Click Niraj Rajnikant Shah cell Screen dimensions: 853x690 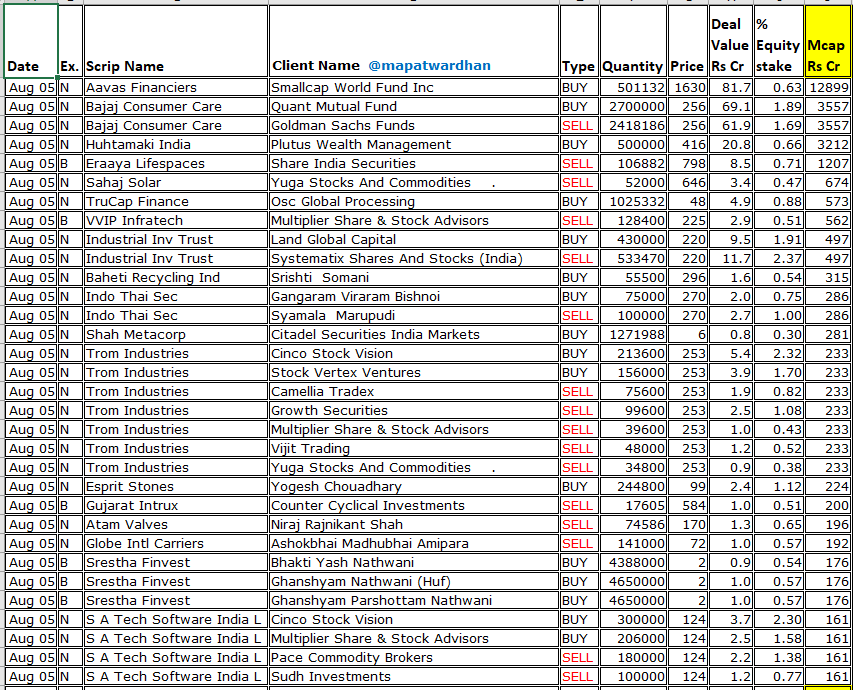point(413,525)
